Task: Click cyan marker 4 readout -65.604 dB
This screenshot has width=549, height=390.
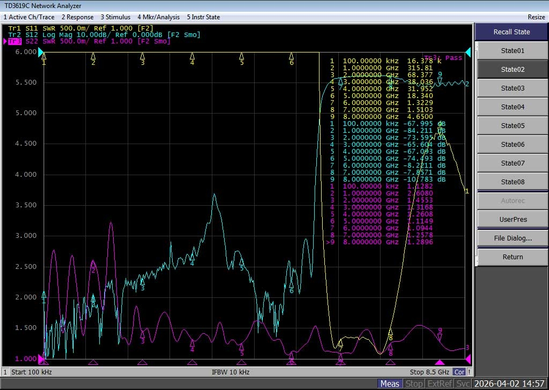Action: pyautogui.click(x=424, y=145)
